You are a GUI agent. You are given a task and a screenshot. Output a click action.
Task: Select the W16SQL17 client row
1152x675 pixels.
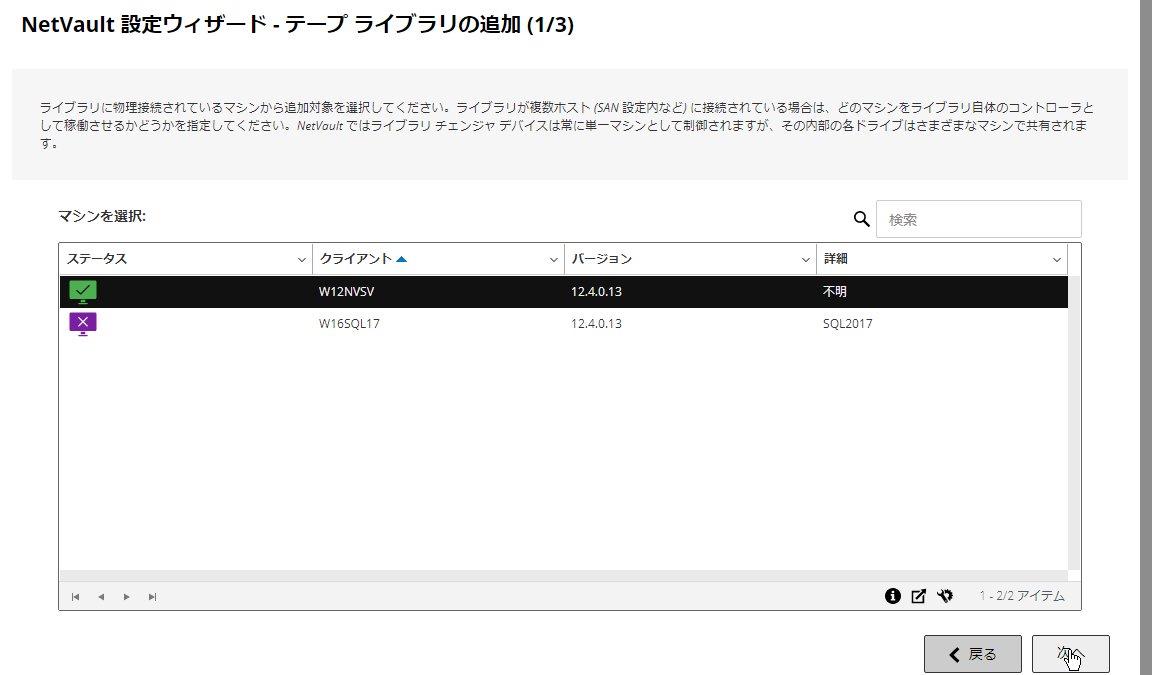pos(564,324)
